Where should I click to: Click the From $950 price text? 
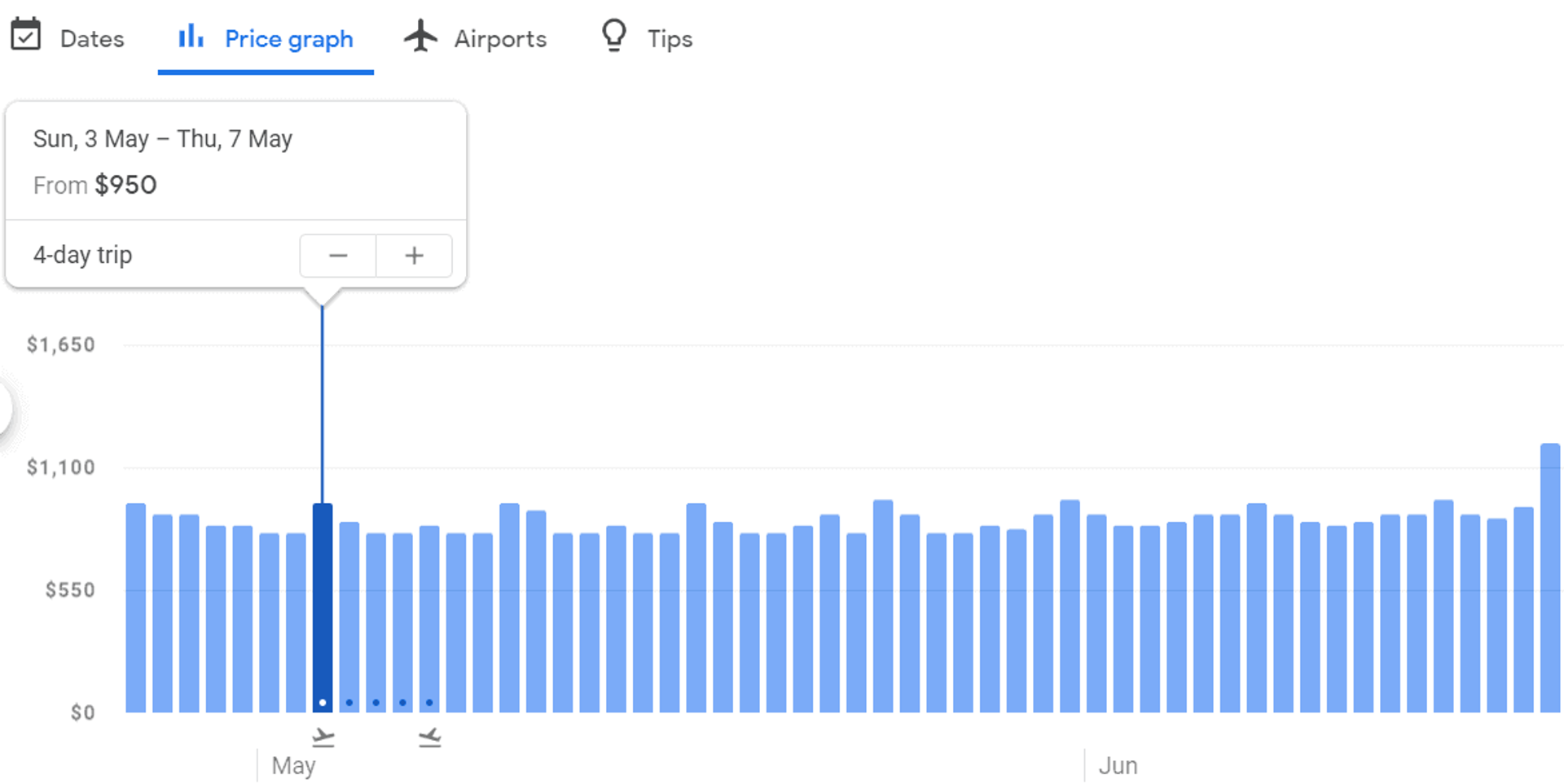94,185
